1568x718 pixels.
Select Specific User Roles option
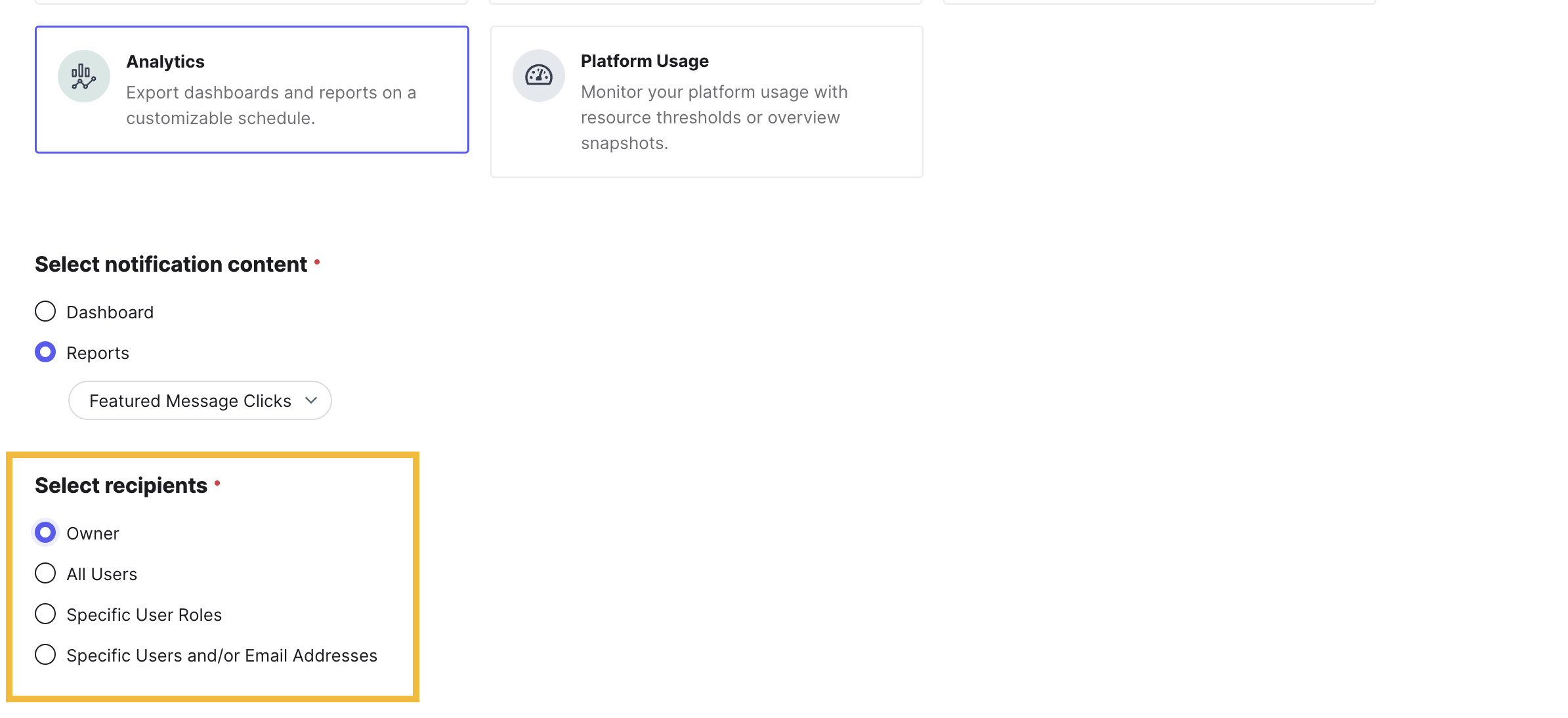point(45,614)
